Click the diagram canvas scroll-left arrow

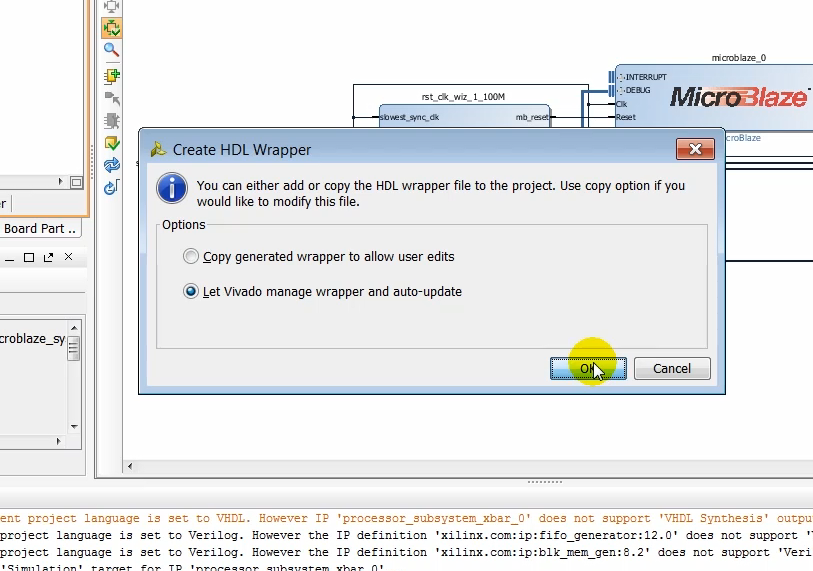(x=130, y=466)
